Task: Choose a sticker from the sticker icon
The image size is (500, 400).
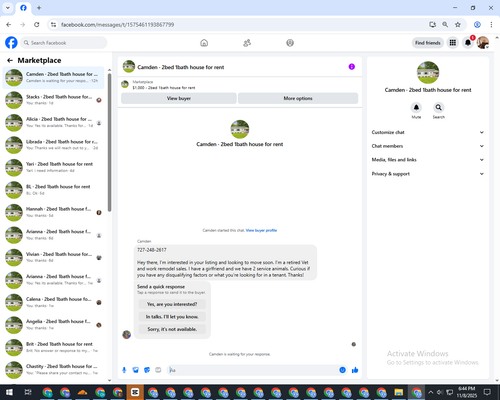Action: coord(147,370)
